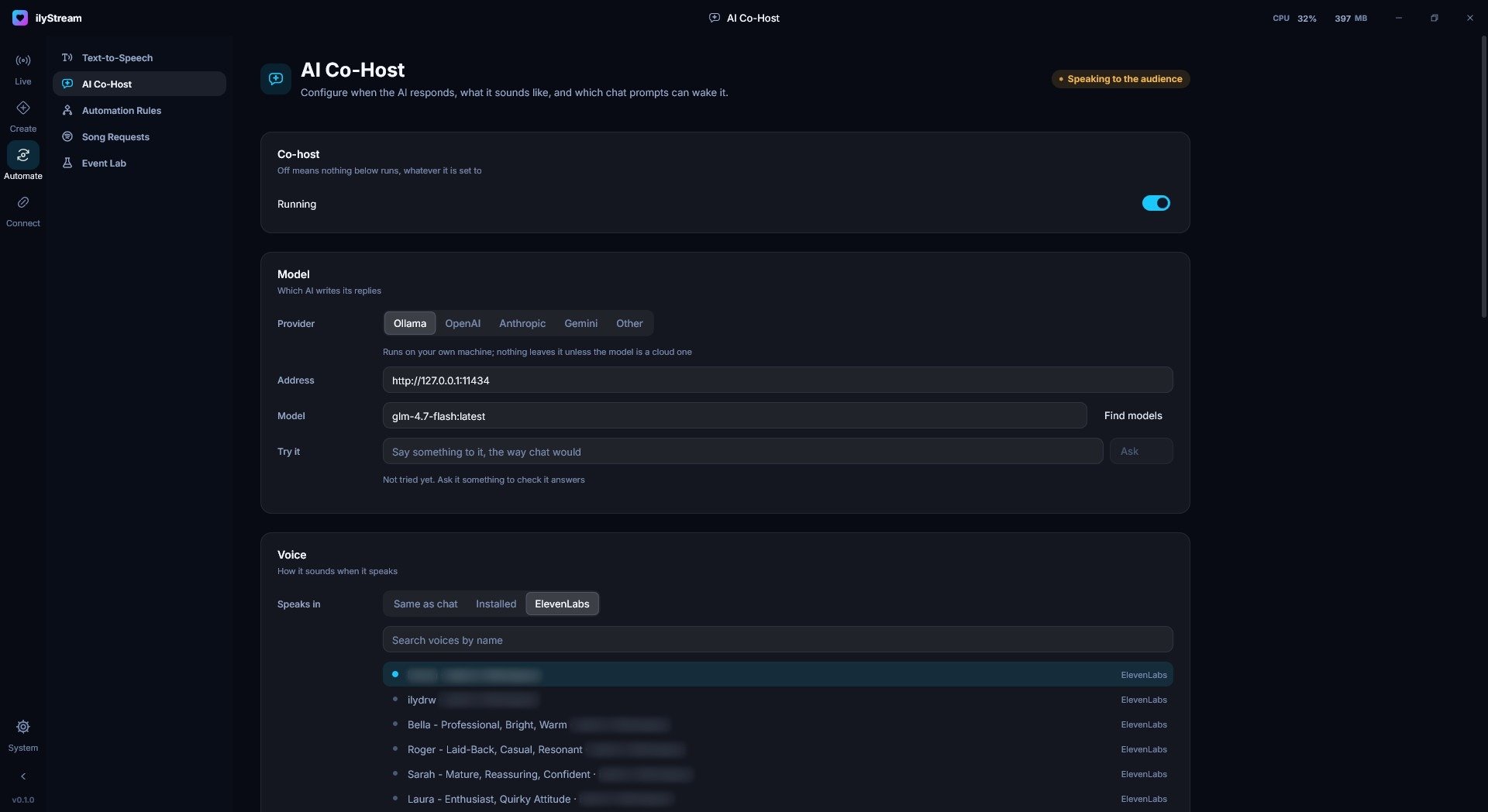Select the Ollama provider

tap(410, 323)
